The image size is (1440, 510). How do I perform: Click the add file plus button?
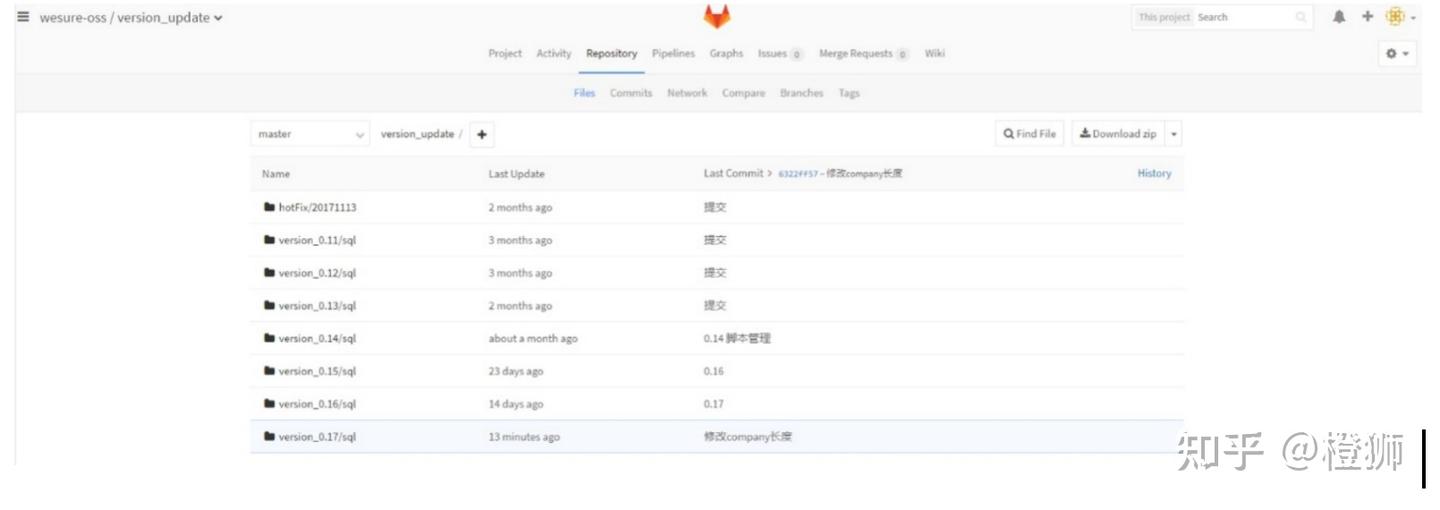482,134
